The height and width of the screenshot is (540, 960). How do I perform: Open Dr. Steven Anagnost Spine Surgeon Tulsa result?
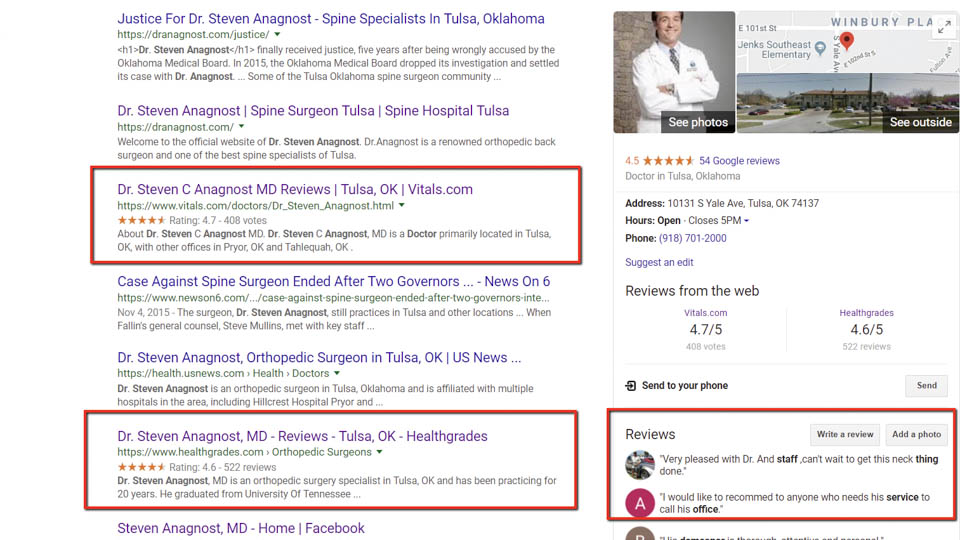click(313, 111)
